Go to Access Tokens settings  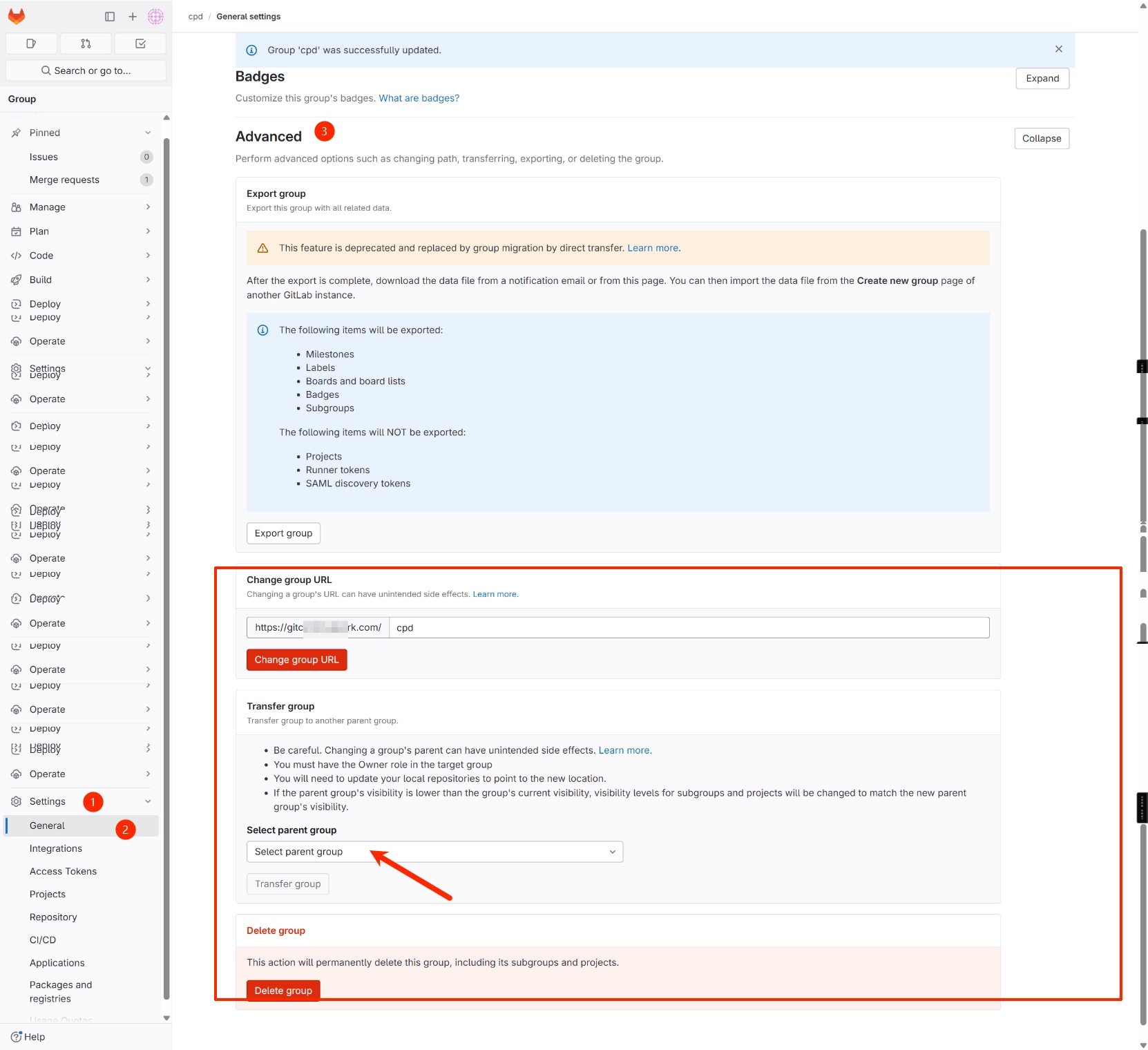(63, 871)
